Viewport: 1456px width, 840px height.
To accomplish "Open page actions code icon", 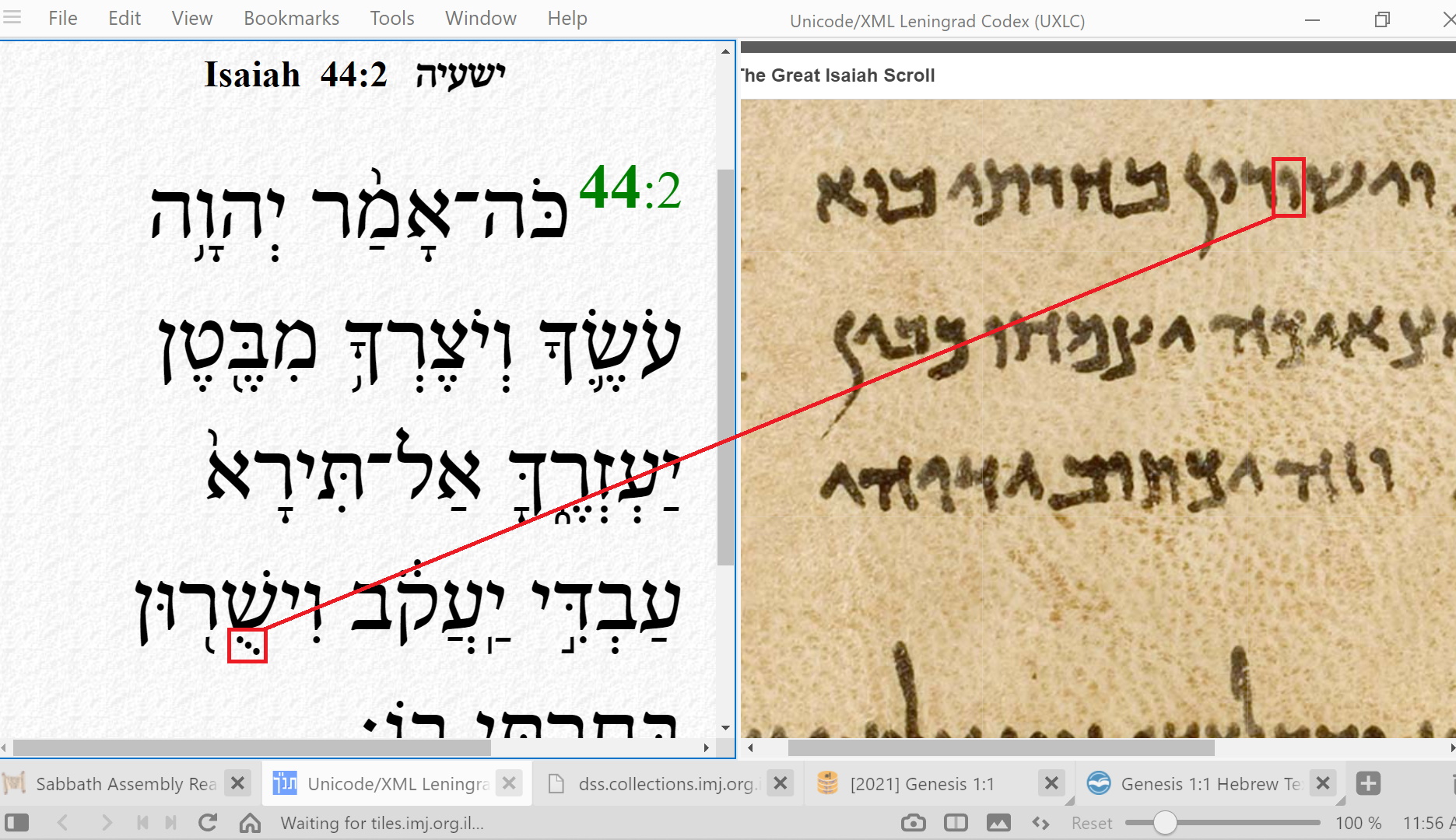I will tap(1040, 823).
